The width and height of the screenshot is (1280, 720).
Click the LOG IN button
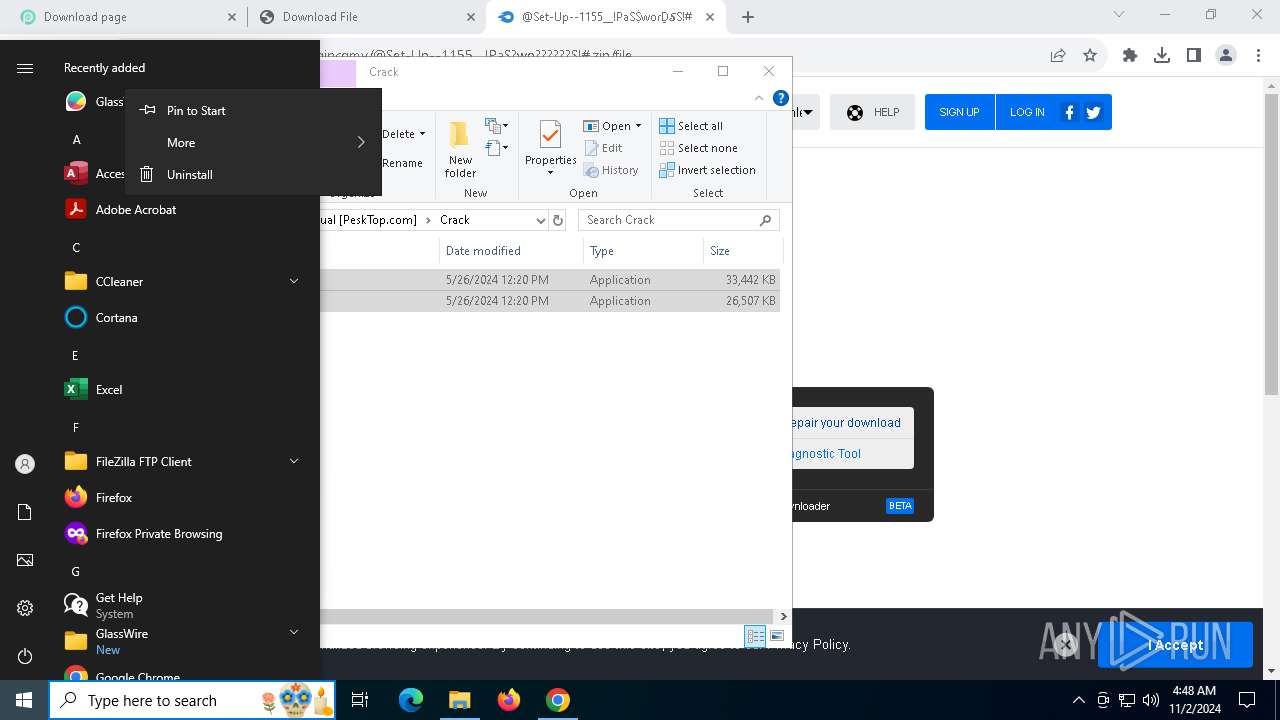[x=1027, y=112]
